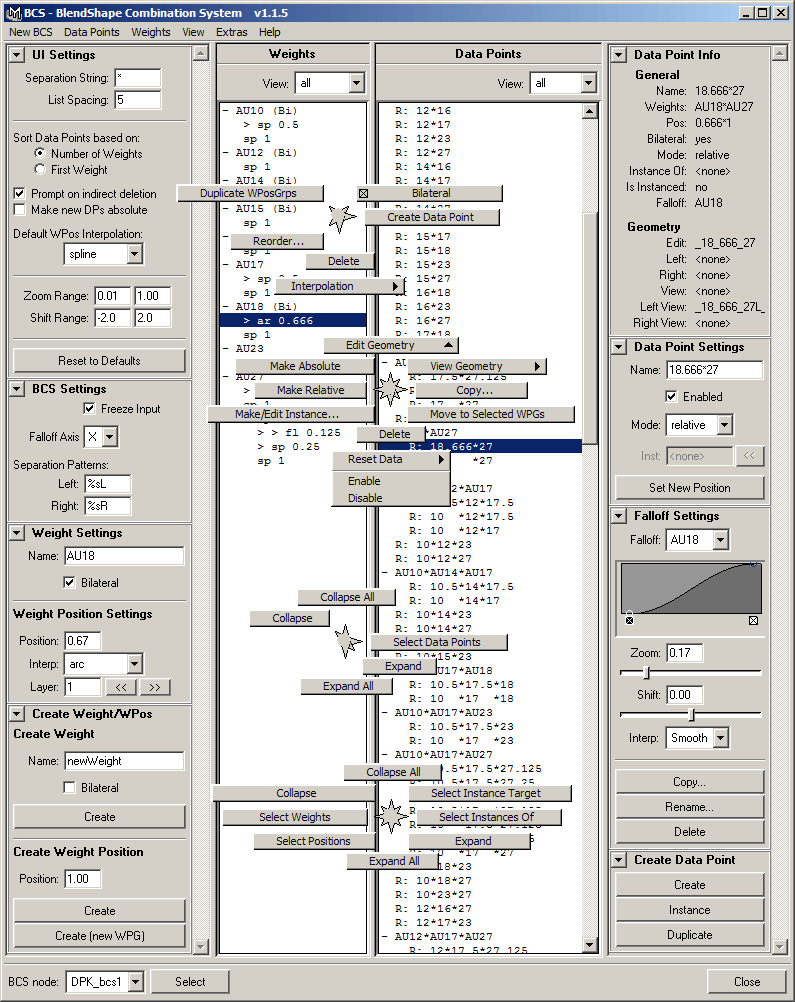Toggle Prompt on indirect deletion checkbox
795x1002 pixels.
point(20,193)
